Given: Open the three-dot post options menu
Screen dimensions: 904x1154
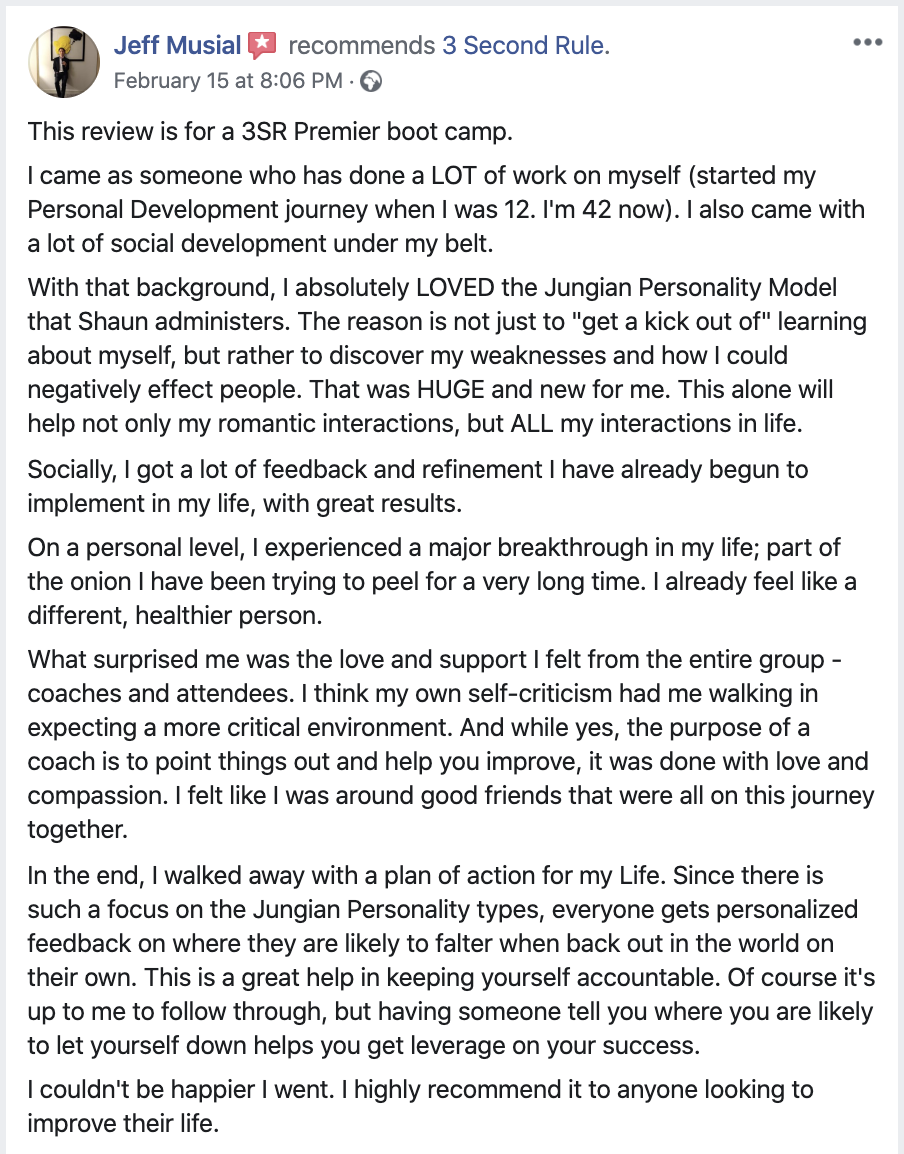Looking at the screenshot, I should click(867, 42).
